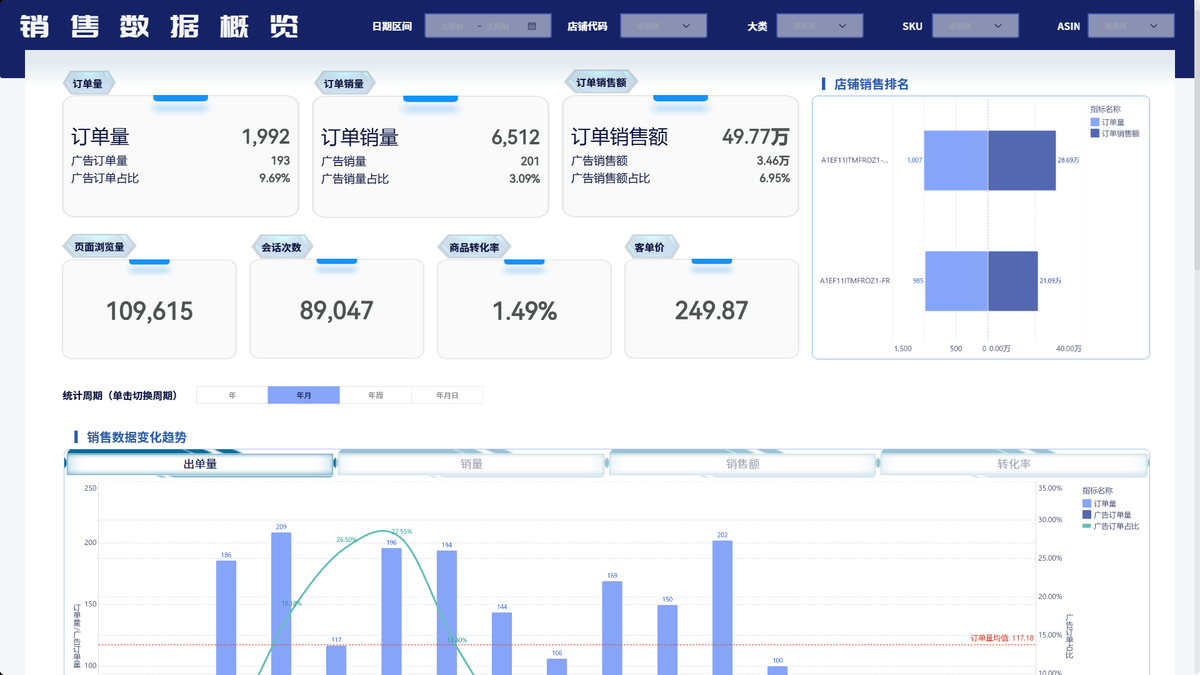The width and height of the screenshot is (1200, 675).
Task: Select the 年周 period option
Action: point(375,395)
